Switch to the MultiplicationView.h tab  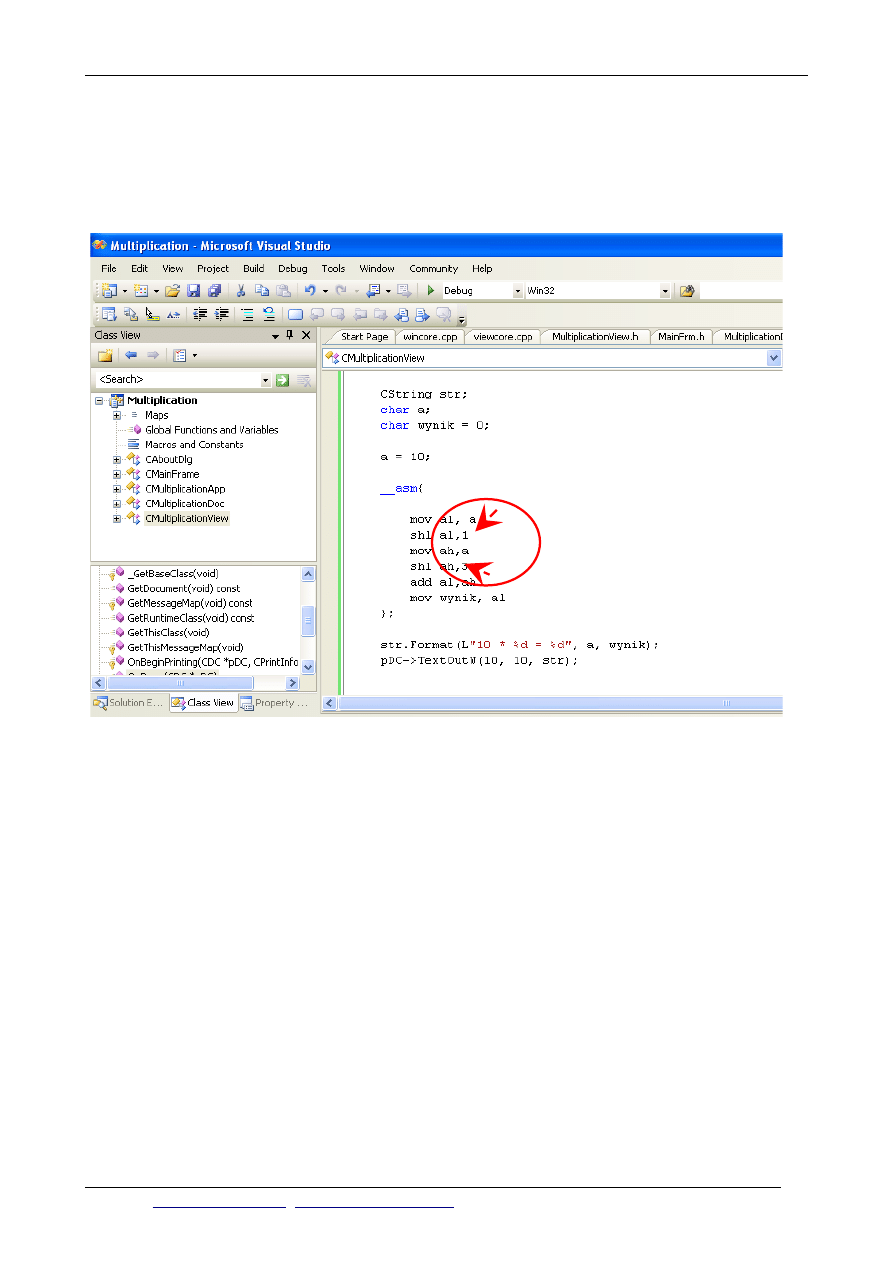[x=594, y=337]
